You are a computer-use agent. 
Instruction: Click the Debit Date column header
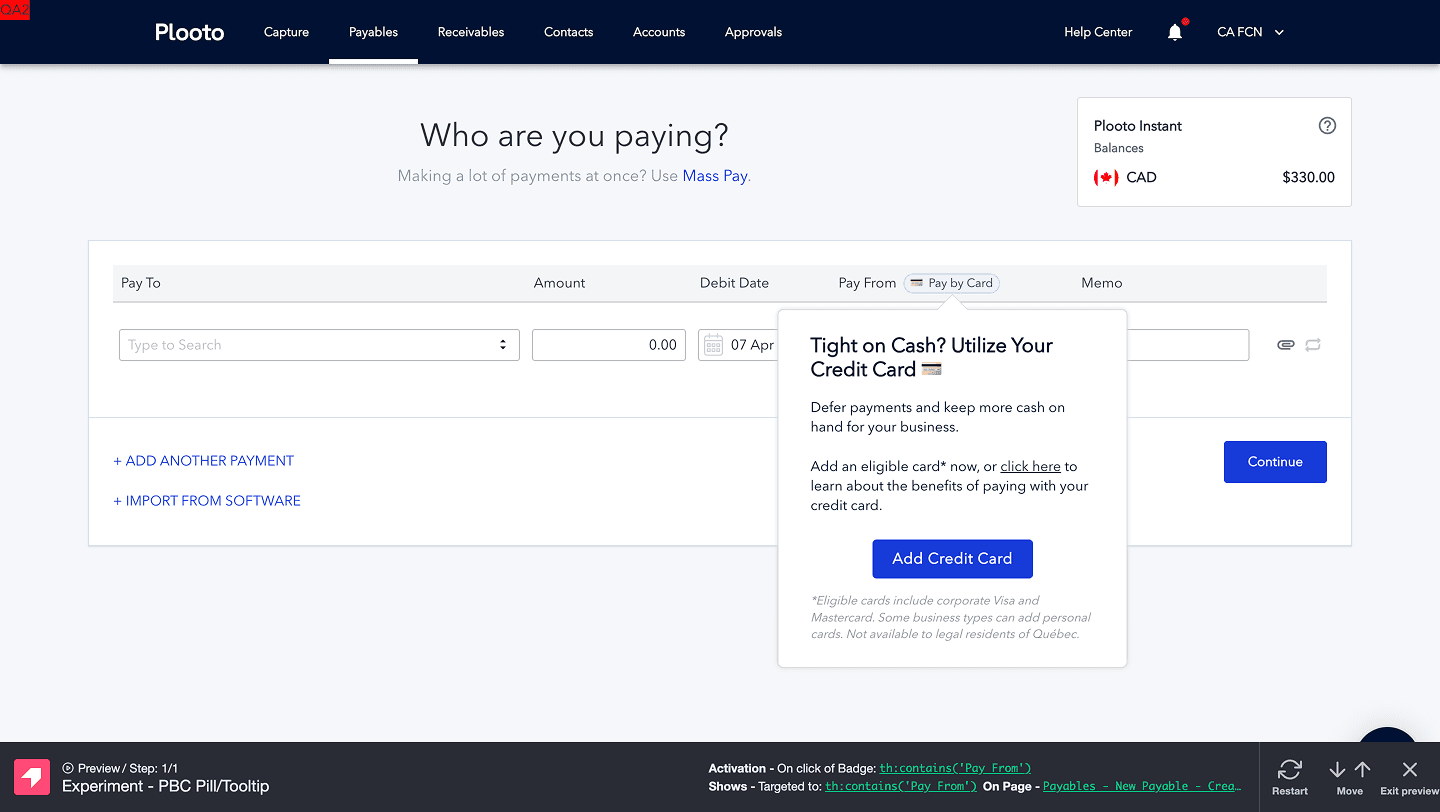click(x=734, y=283)
